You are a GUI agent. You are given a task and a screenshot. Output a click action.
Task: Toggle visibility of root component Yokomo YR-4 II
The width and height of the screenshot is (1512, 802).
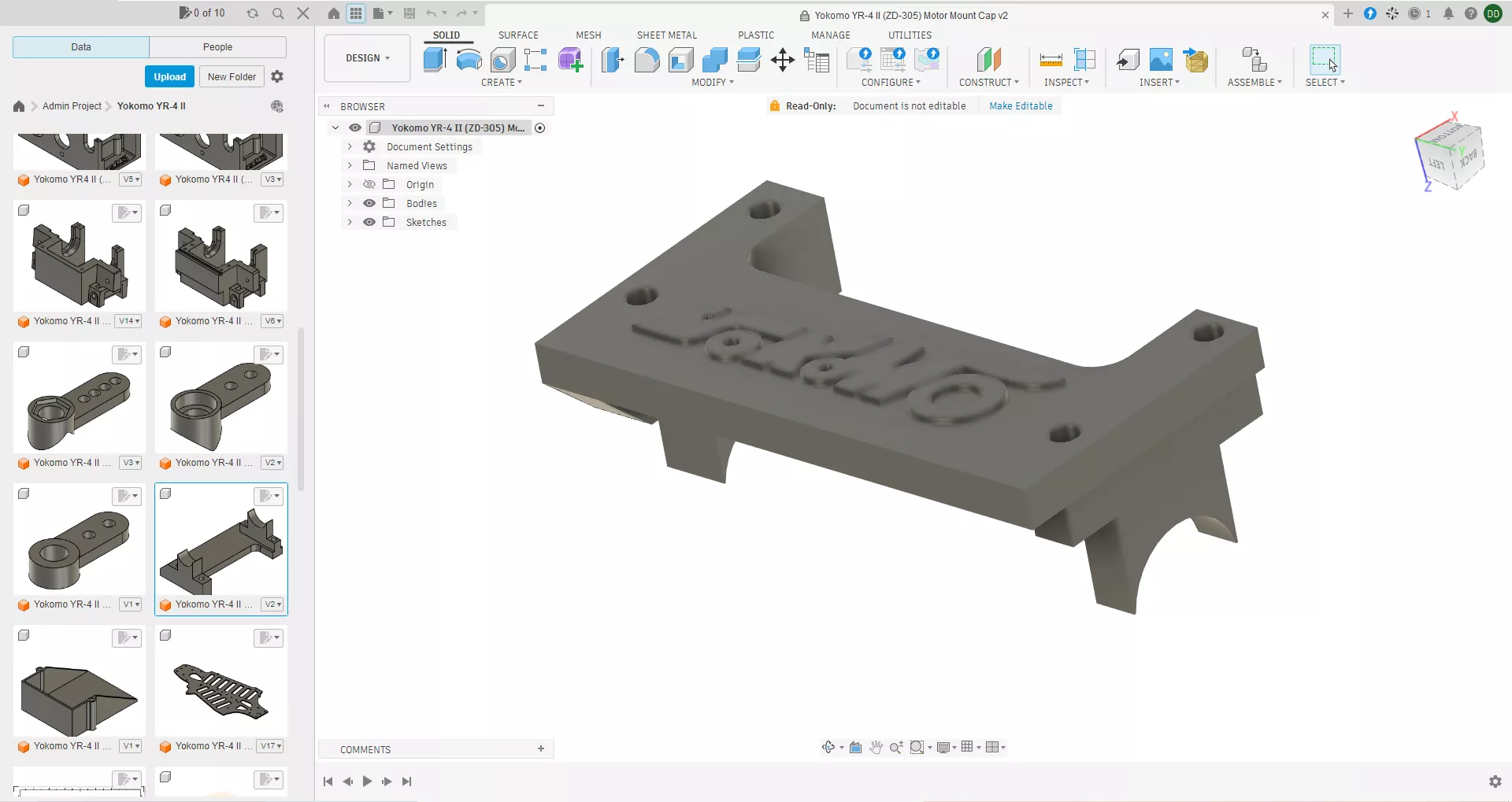pos(355,128)
